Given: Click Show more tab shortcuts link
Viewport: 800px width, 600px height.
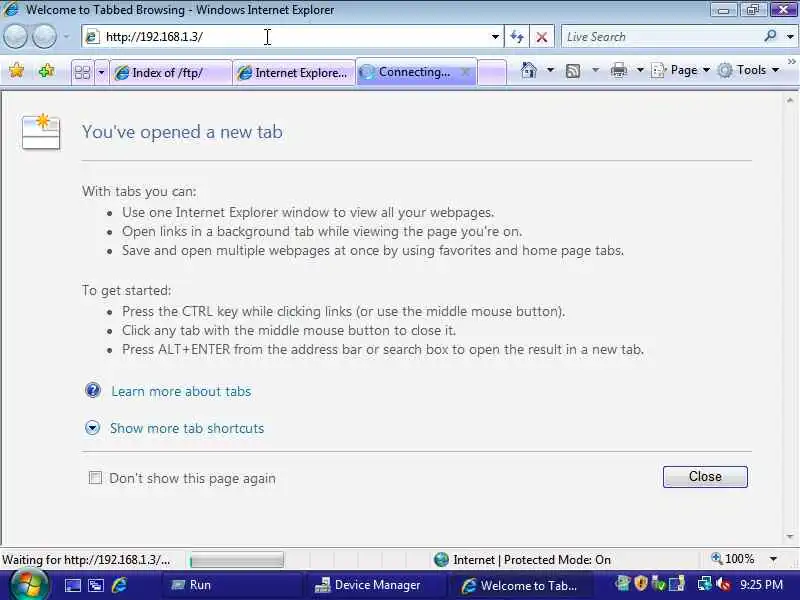Looking at the screenshot, I should coord(187,428).
